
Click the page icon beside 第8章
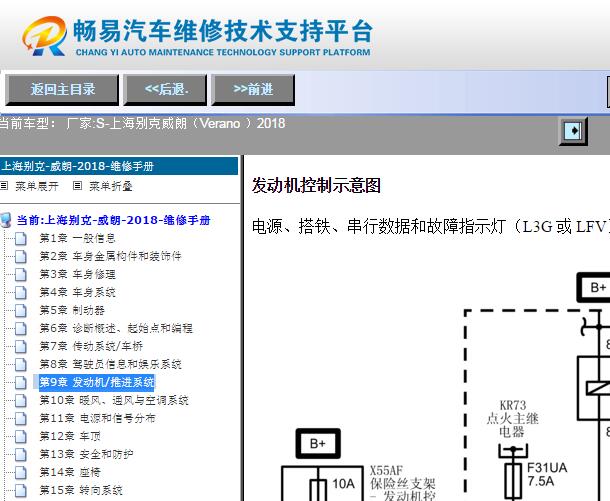(21, 364)
